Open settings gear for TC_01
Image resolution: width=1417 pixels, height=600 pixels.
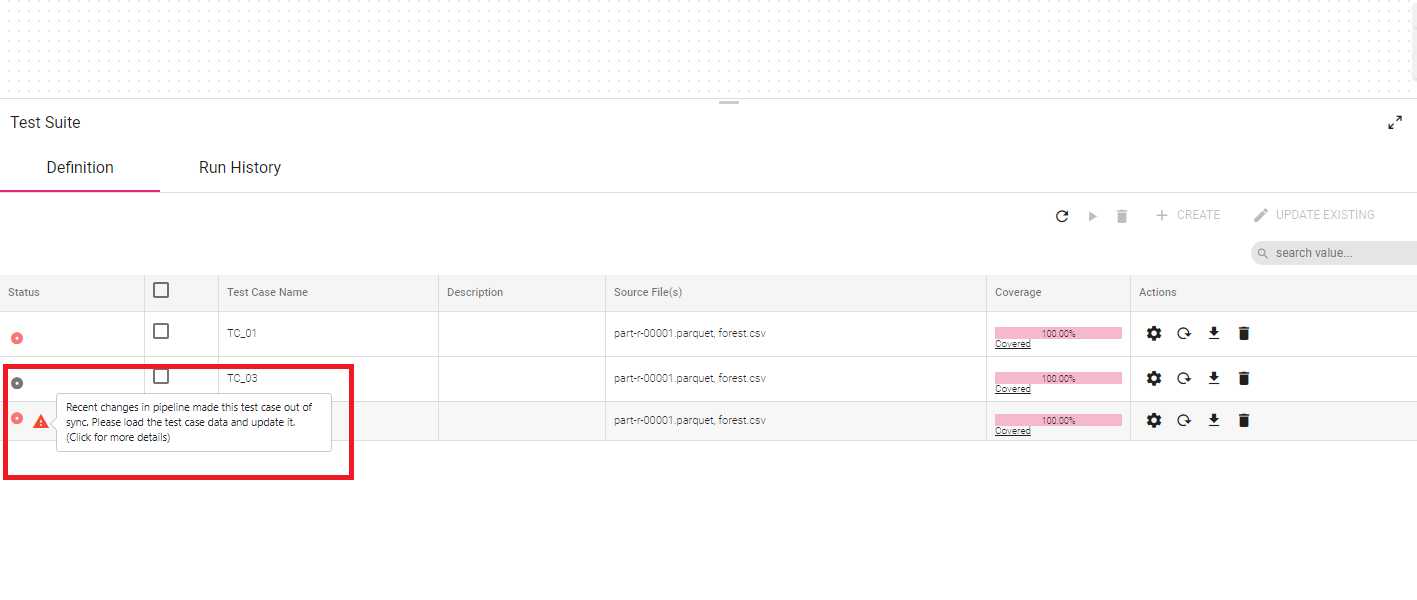(x=1154, y=333)
